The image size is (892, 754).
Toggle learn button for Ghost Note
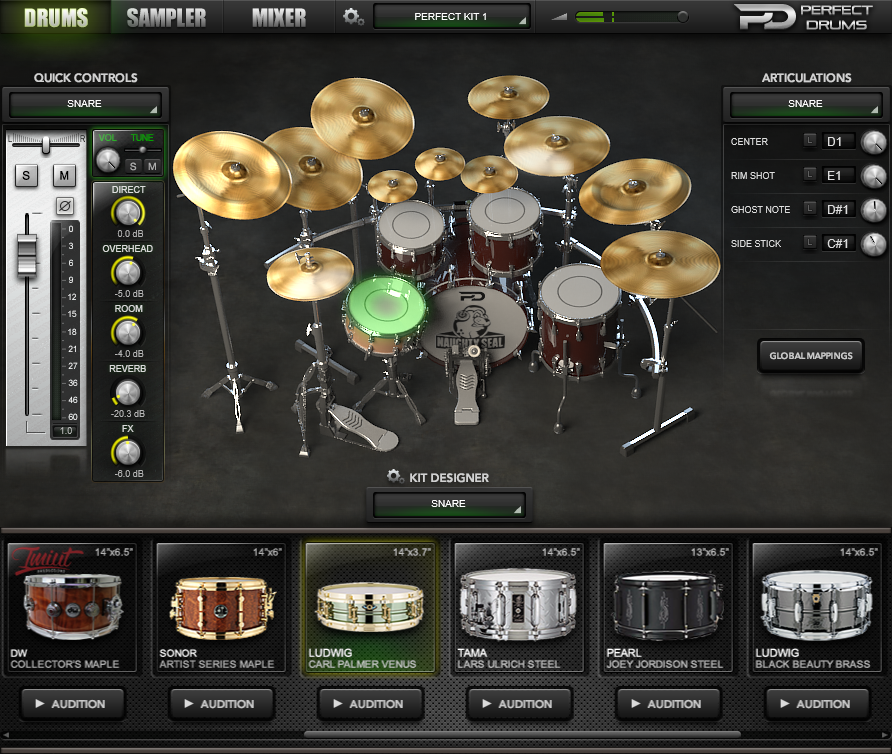coord(810,208)
